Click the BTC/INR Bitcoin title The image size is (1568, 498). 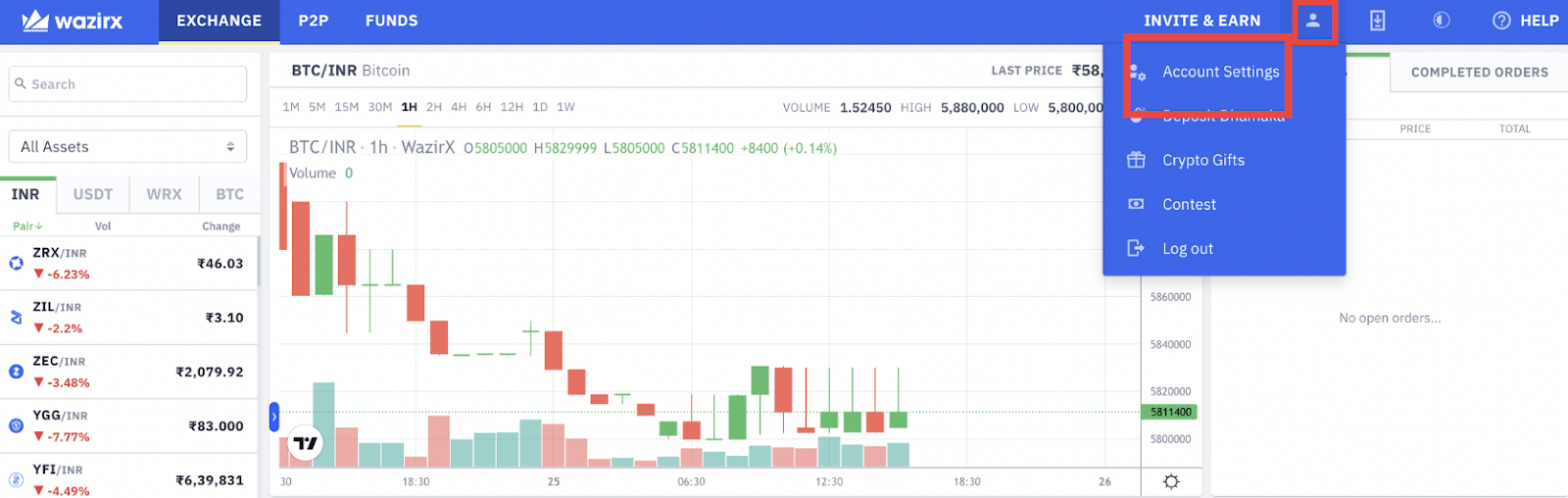coord(351,71)
